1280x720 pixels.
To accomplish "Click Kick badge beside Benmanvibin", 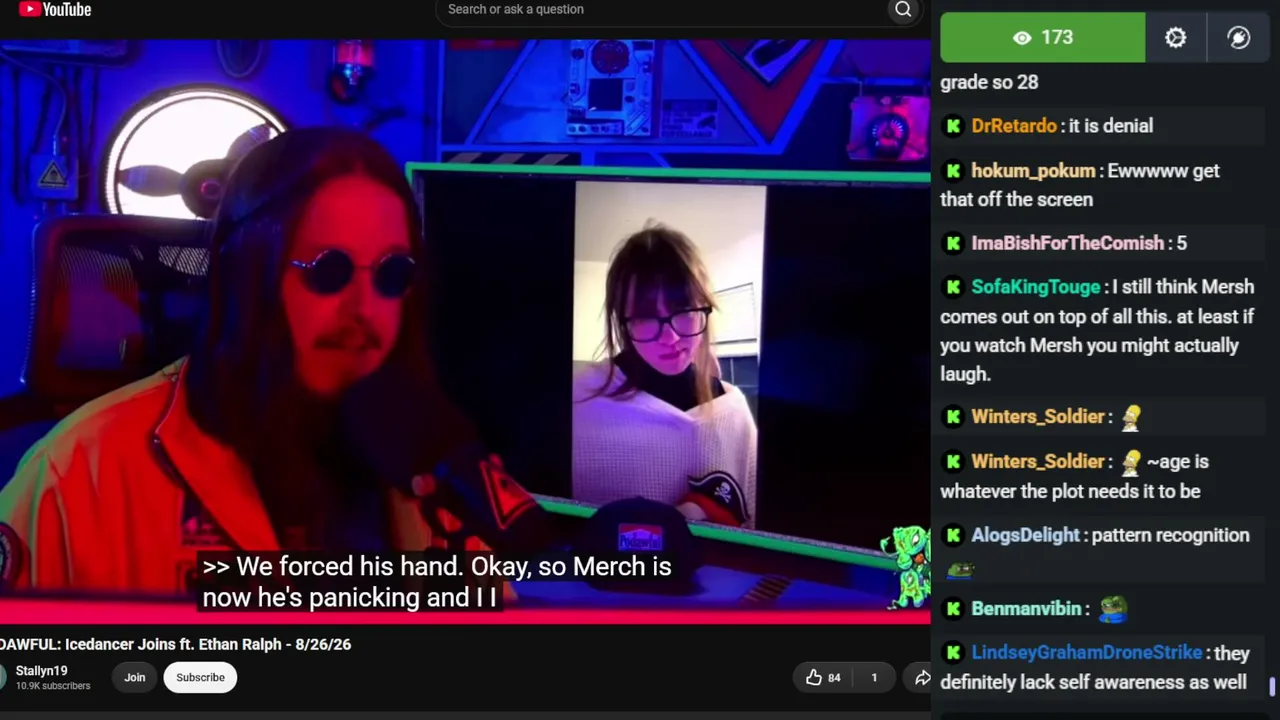I will point(953,609).
